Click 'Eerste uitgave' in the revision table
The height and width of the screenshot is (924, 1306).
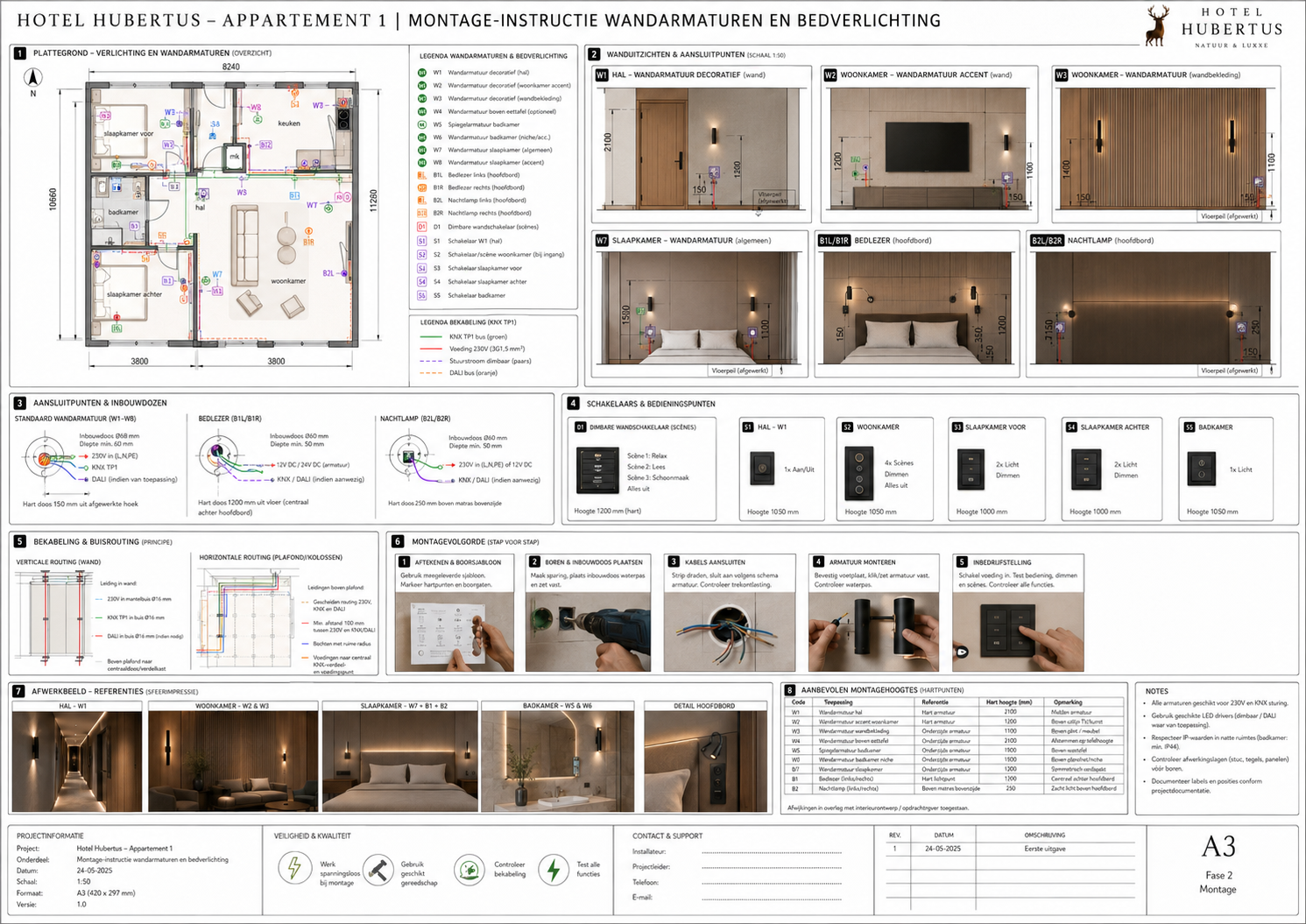(x=1045, y=849)
